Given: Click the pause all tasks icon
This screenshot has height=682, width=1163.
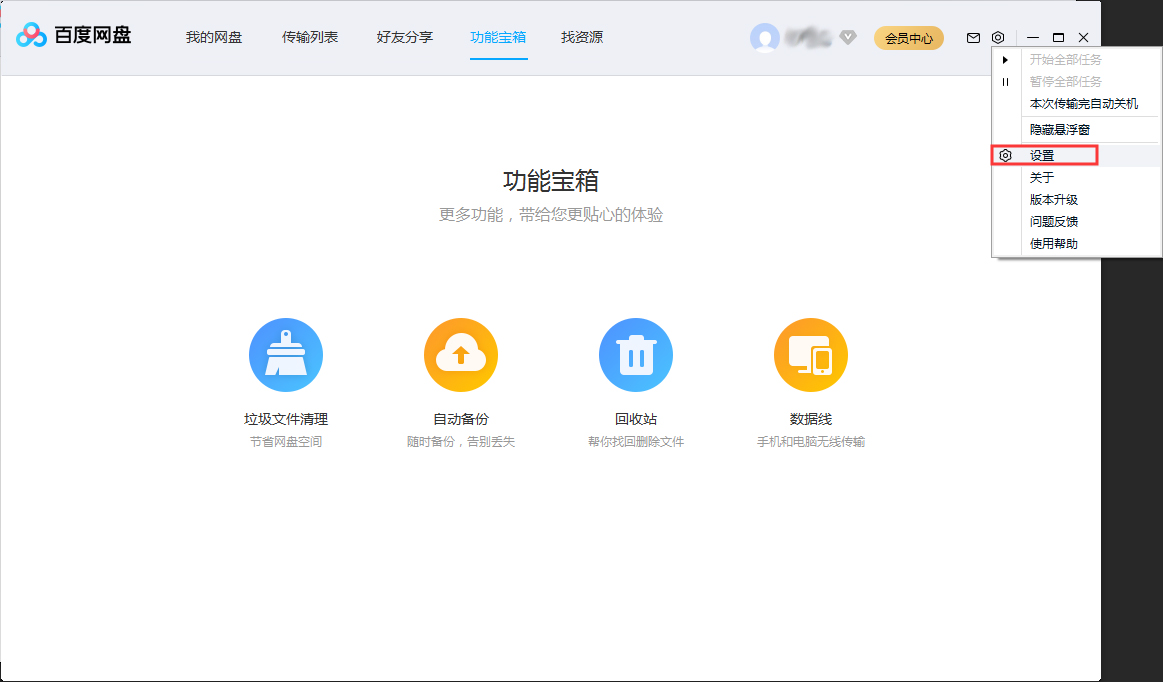Looking at the screenshot, I should tap(1005, 82).
